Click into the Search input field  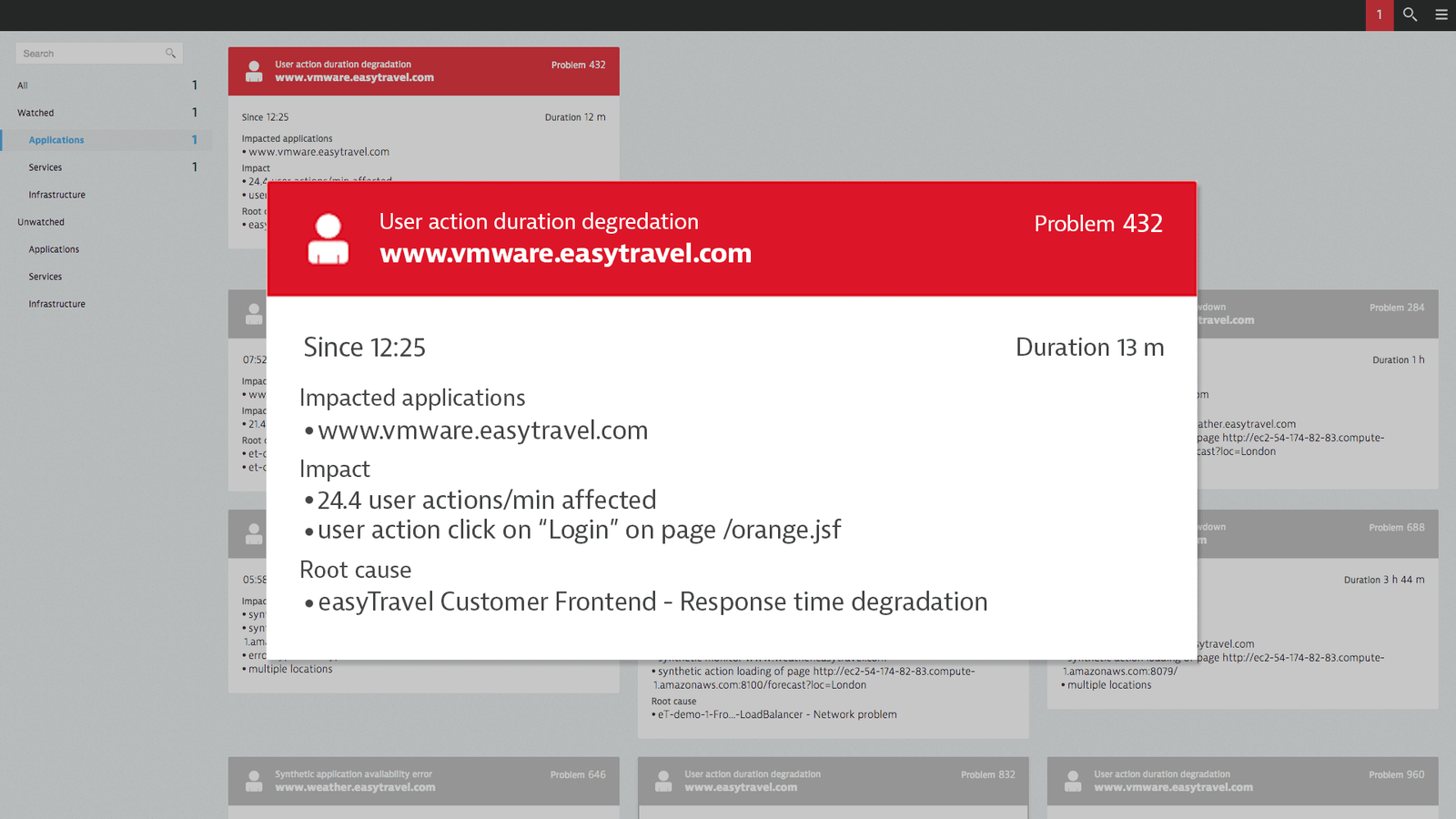coord(99,54)
